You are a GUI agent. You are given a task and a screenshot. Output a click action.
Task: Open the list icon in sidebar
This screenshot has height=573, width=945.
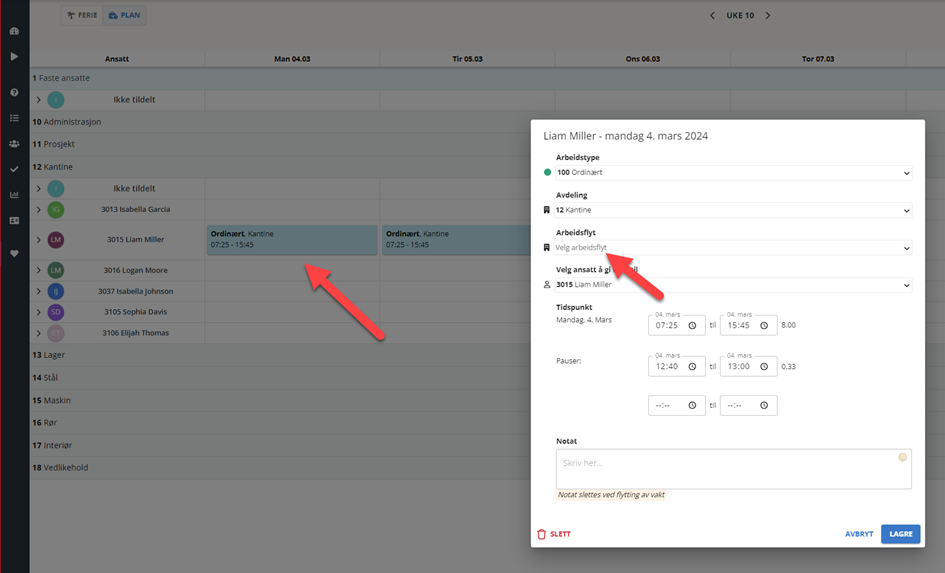(14, 118)
